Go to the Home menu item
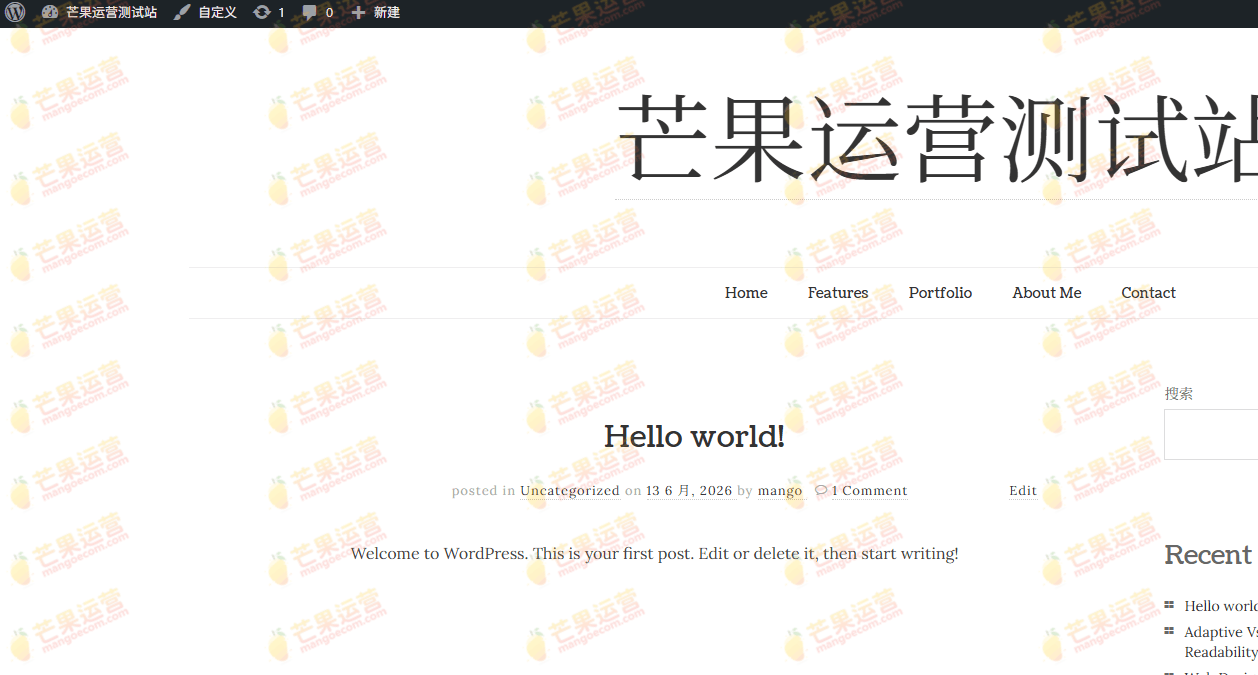The height and width of the screenshot is (675, 1258). pyautogui.click(x=746, y=293)
